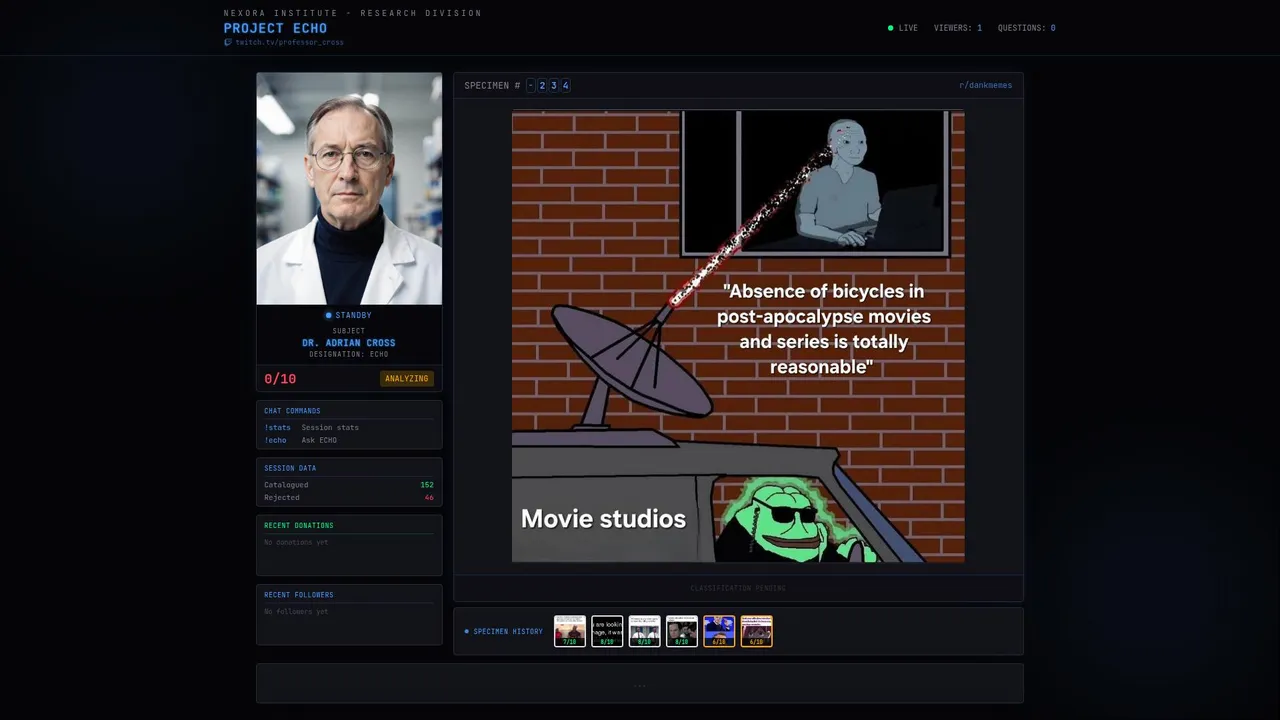
Task: Open the 6/10 thumbnail with blue background
Action: [719, 631]
